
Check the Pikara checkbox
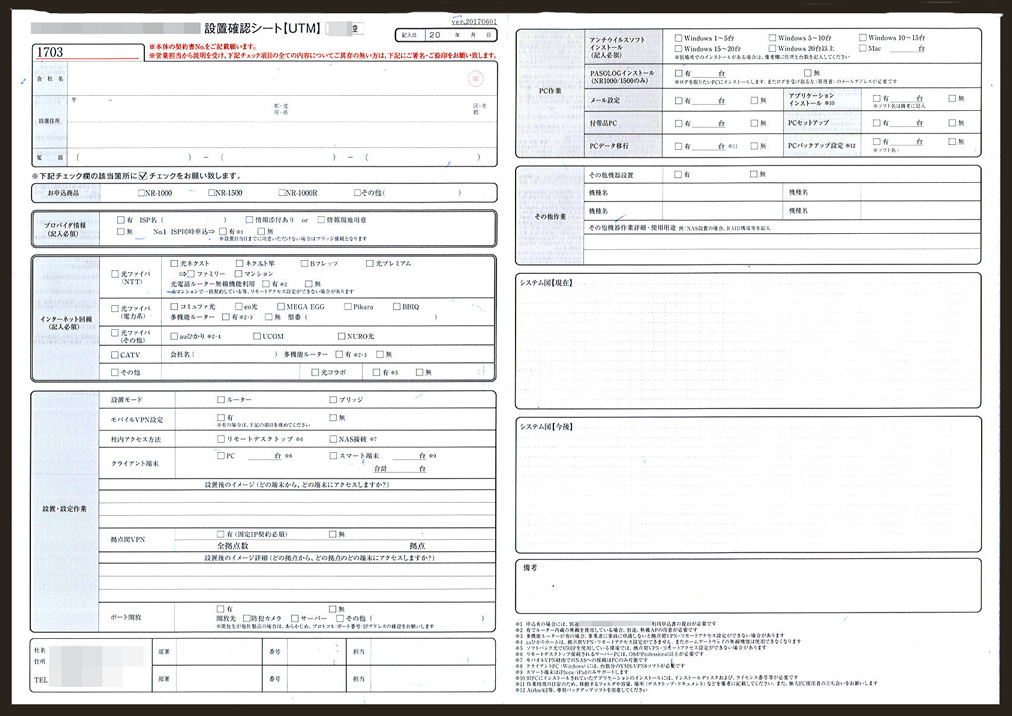coord(348,307)
